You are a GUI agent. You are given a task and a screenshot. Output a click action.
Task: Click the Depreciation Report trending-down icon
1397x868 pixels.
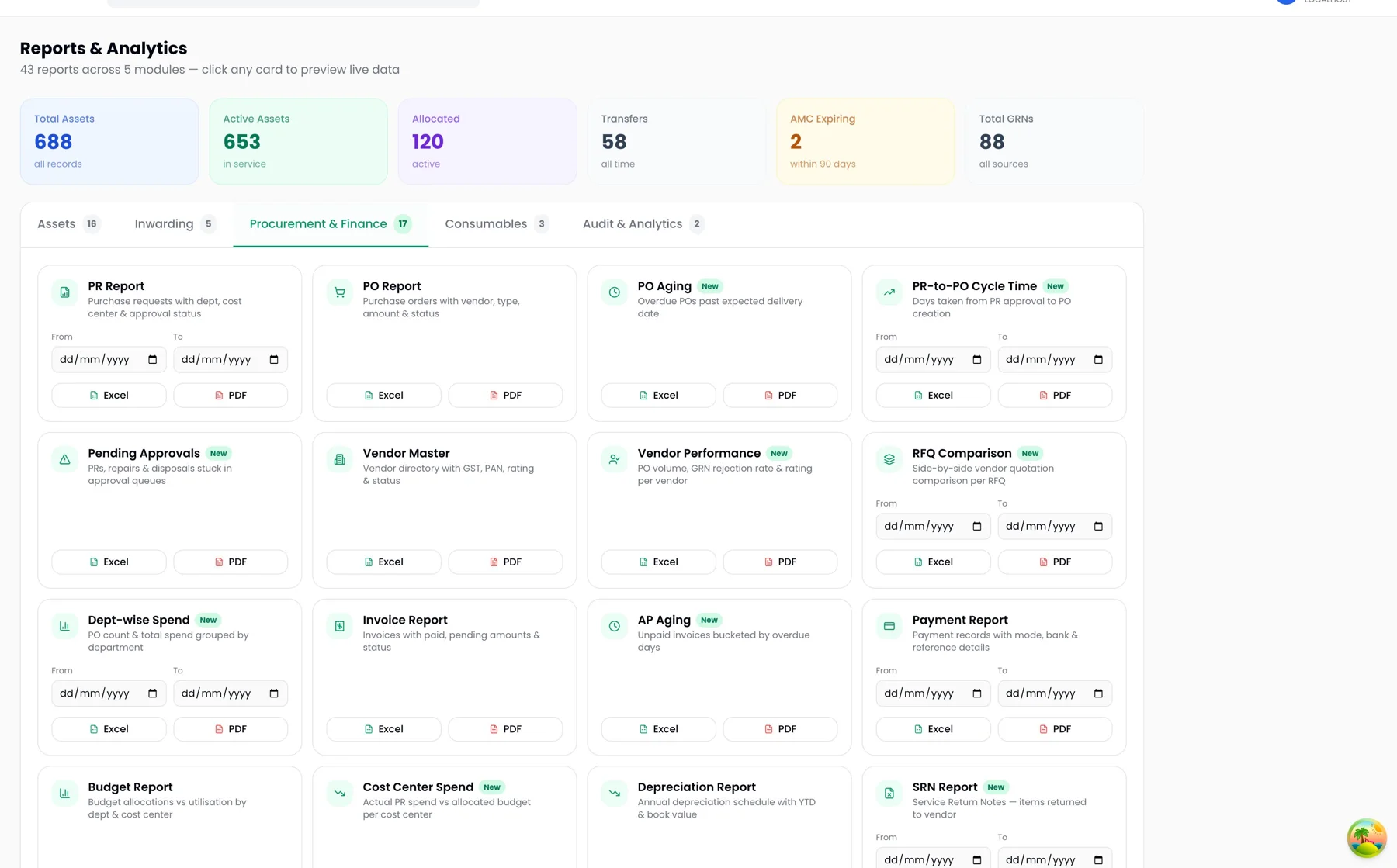tap(614, 793)
